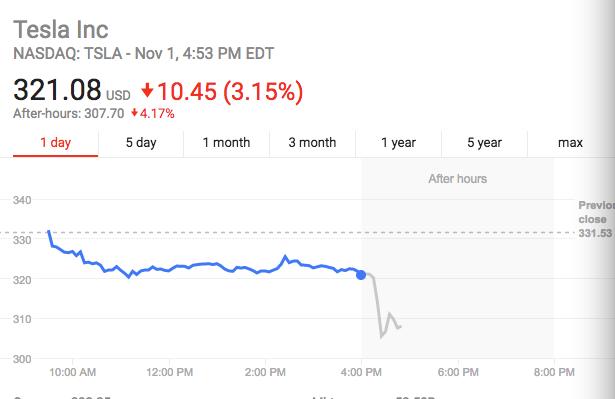Click the After-hours 307.70 price text
This screenshot has width=615, height=399.
pyautogui.click(x=69, y=113)
